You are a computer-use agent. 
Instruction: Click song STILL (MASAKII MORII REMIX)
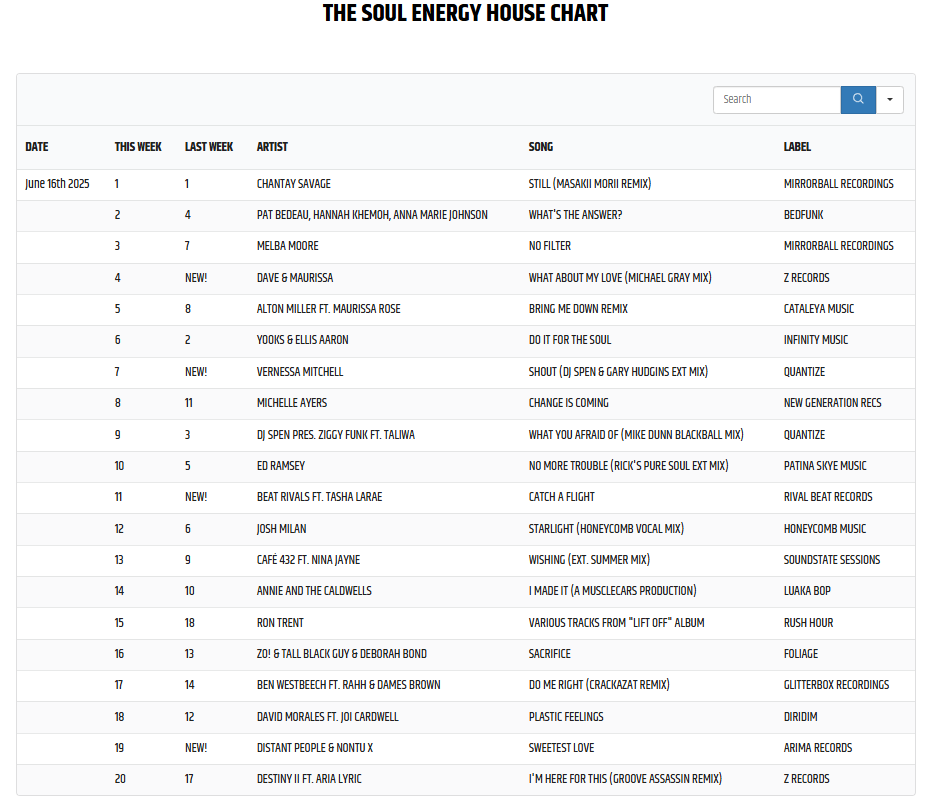(589, 184)
